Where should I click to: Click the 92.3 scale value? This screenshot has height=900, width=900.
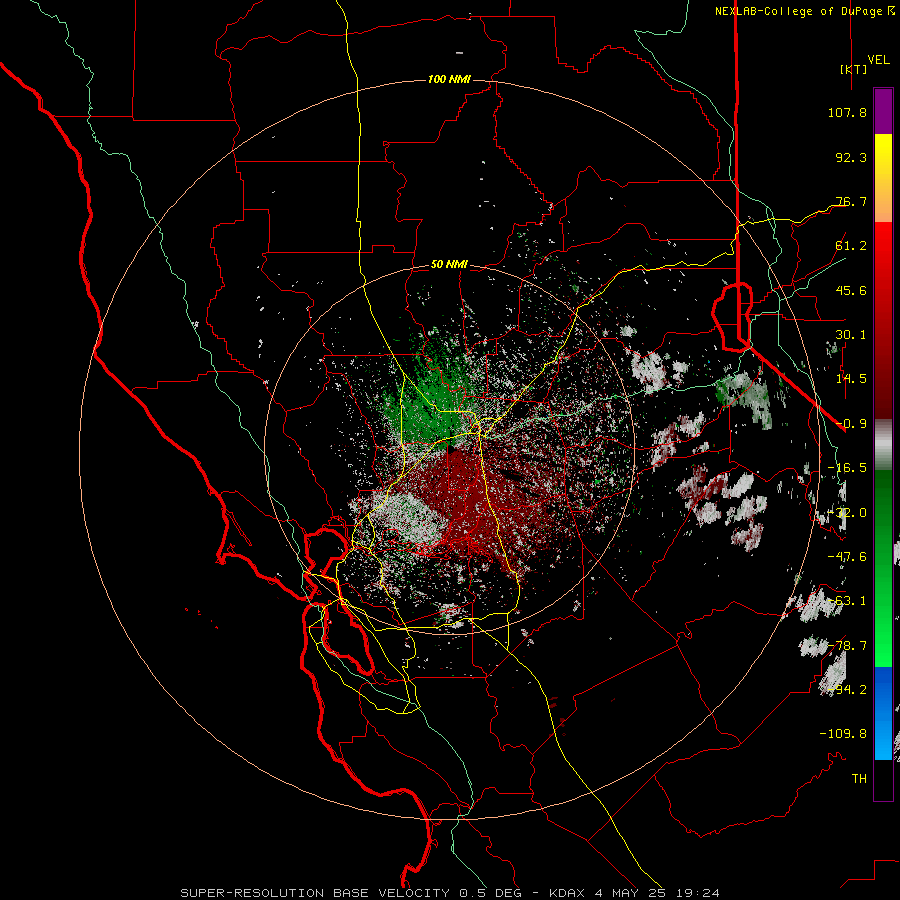click(851, 157)
